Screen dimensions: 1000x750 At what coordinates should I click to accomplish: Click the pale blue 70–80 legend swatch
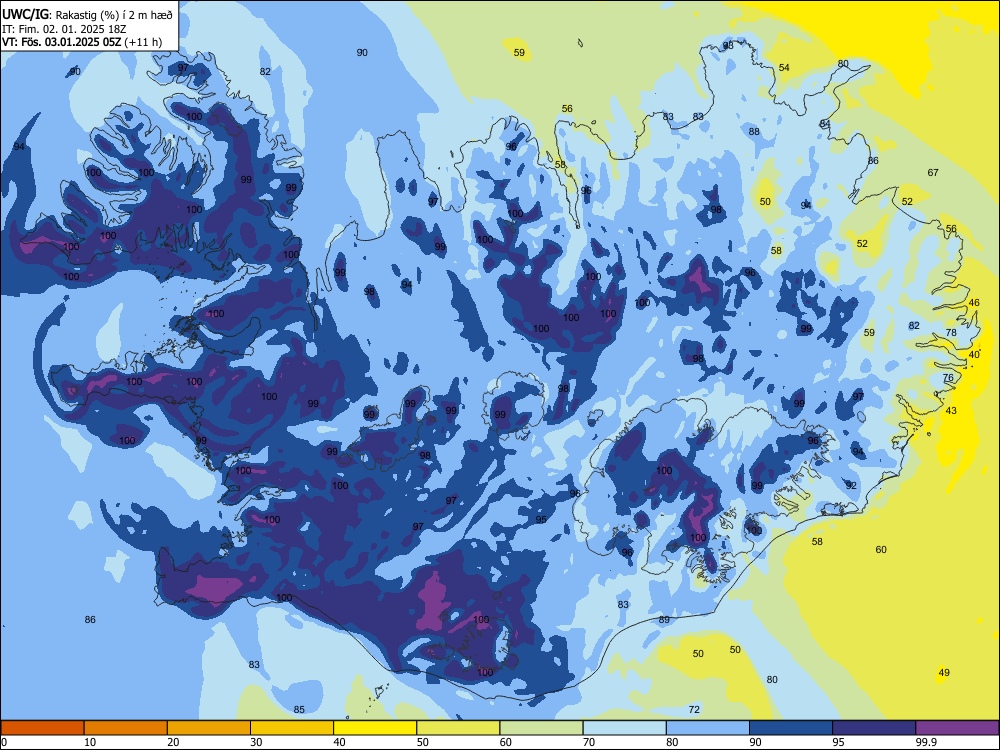click(x=624, y=728)
